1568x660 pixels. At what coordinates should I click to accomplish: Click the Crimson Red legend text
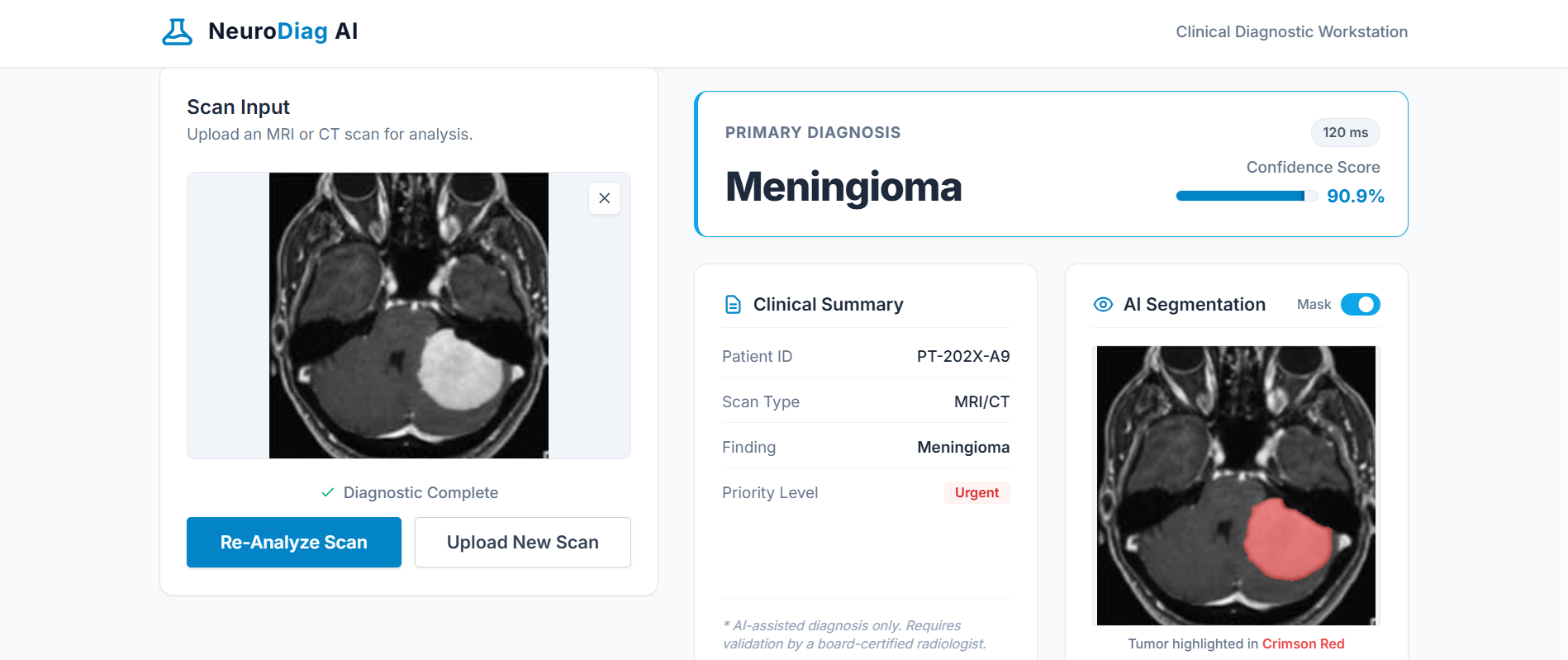(1303, 644)
